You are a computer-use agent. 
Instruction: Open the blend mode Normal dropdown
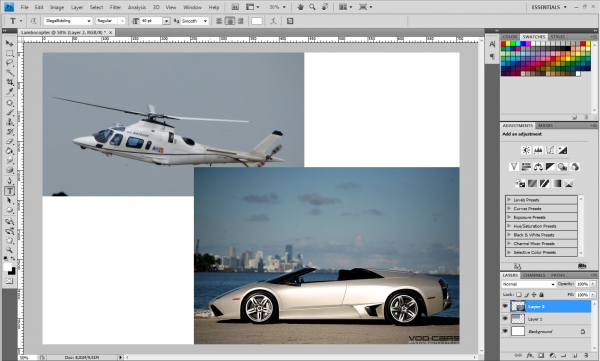tap(528, 284)
